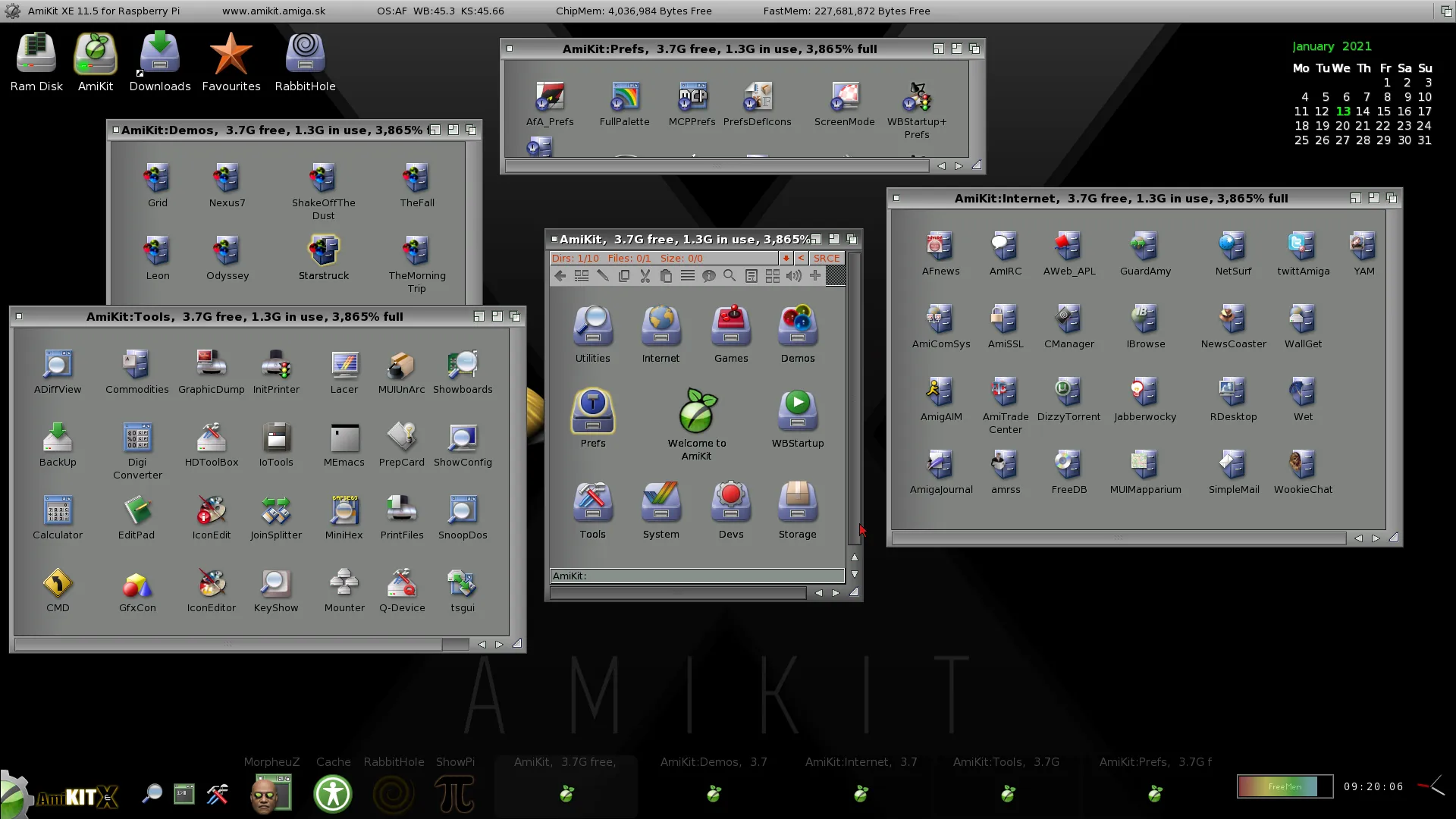Select the Starstruck demo icon
Screen dimensions: 1456x819
(x=324, y=258)
